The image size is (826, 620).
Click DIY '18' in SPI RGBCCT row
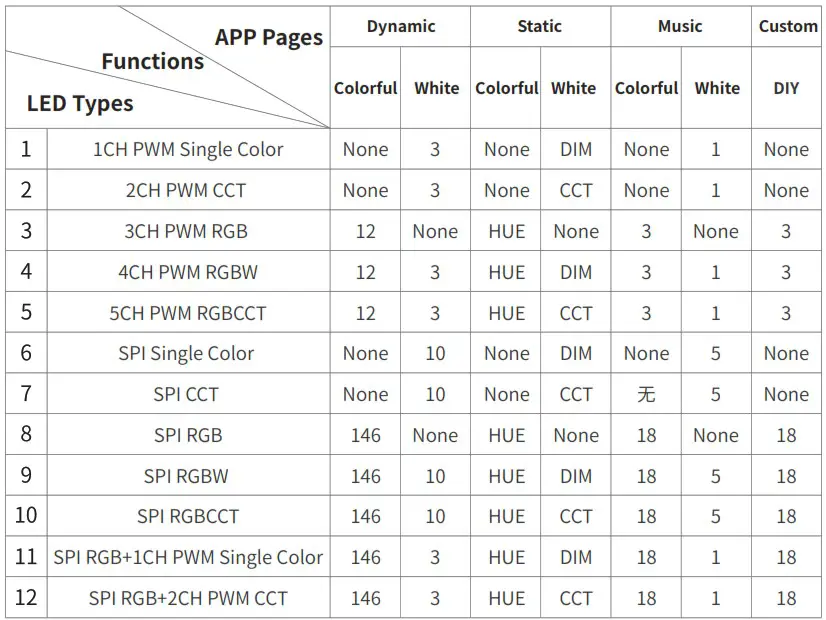786,516
